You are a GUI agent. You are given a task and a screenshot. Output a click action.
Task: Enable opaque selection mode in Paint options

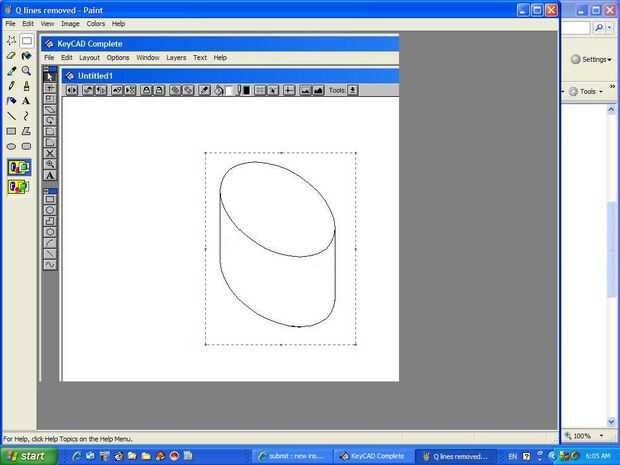click(x=19, y=168)
